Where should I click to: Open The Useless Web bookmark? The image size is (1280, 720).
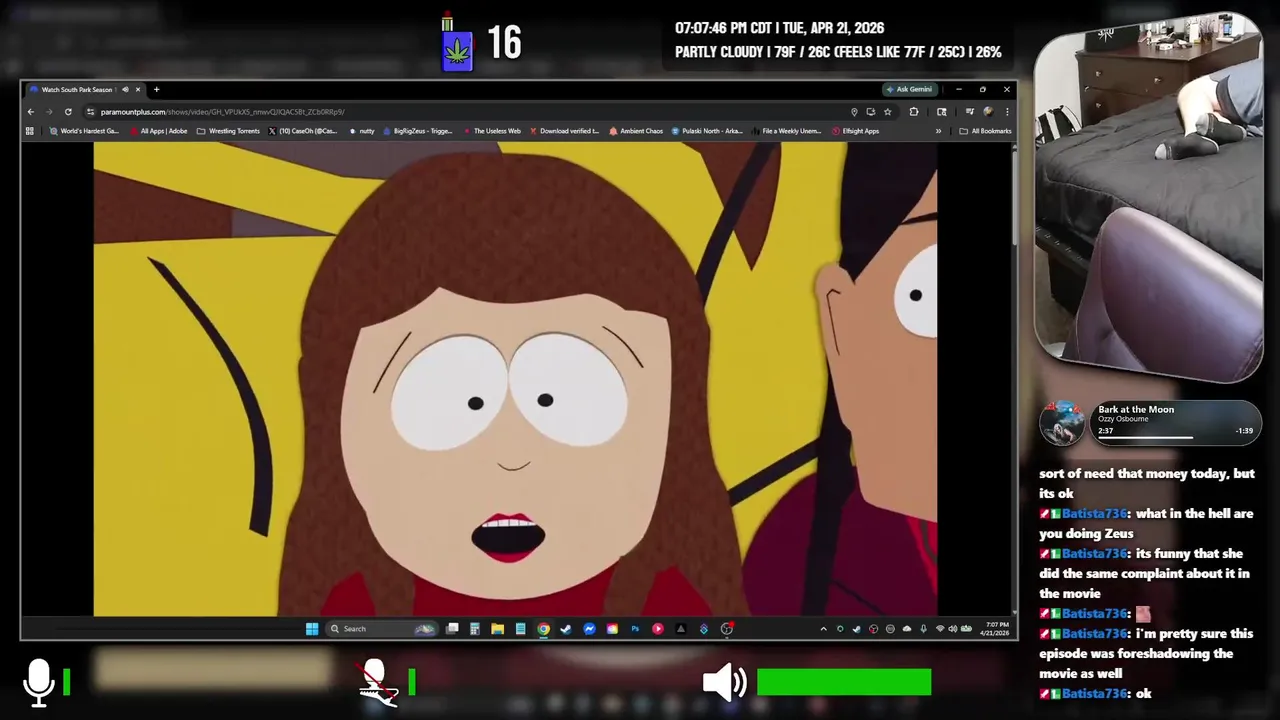click(491, 131)
